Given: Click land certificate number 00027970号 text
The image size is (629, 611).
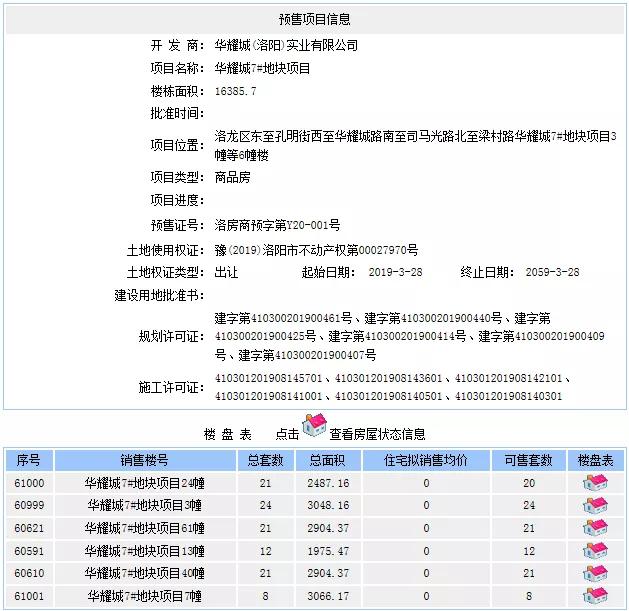Looking at the screenshot, I should tap(388, 250).
